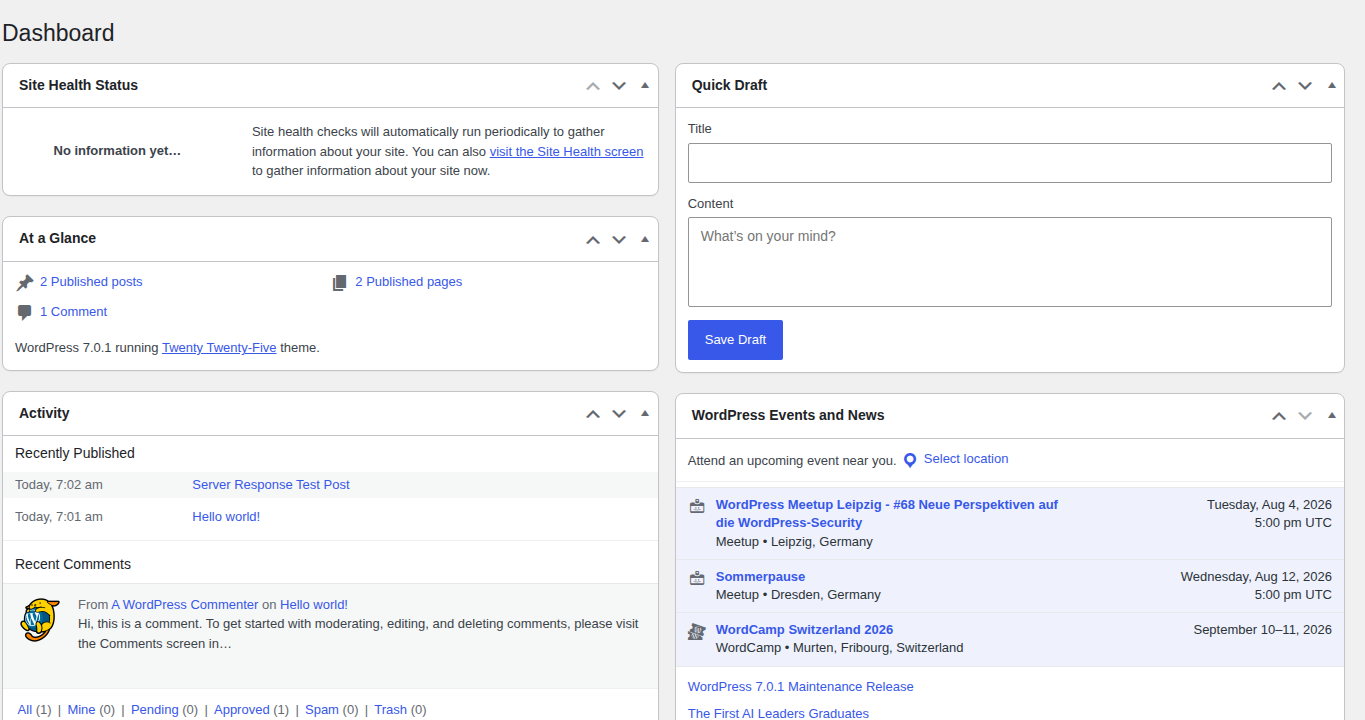This screenshot has width=1365, height=720.
Task: Click Select location link
Action: [x=966, y=459]
